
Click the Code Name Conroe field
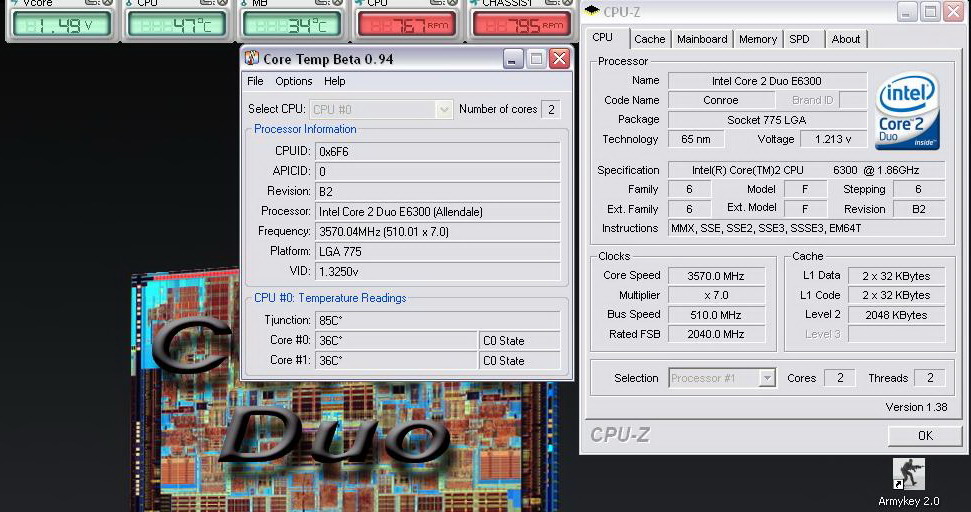click(x=721, y=100)
